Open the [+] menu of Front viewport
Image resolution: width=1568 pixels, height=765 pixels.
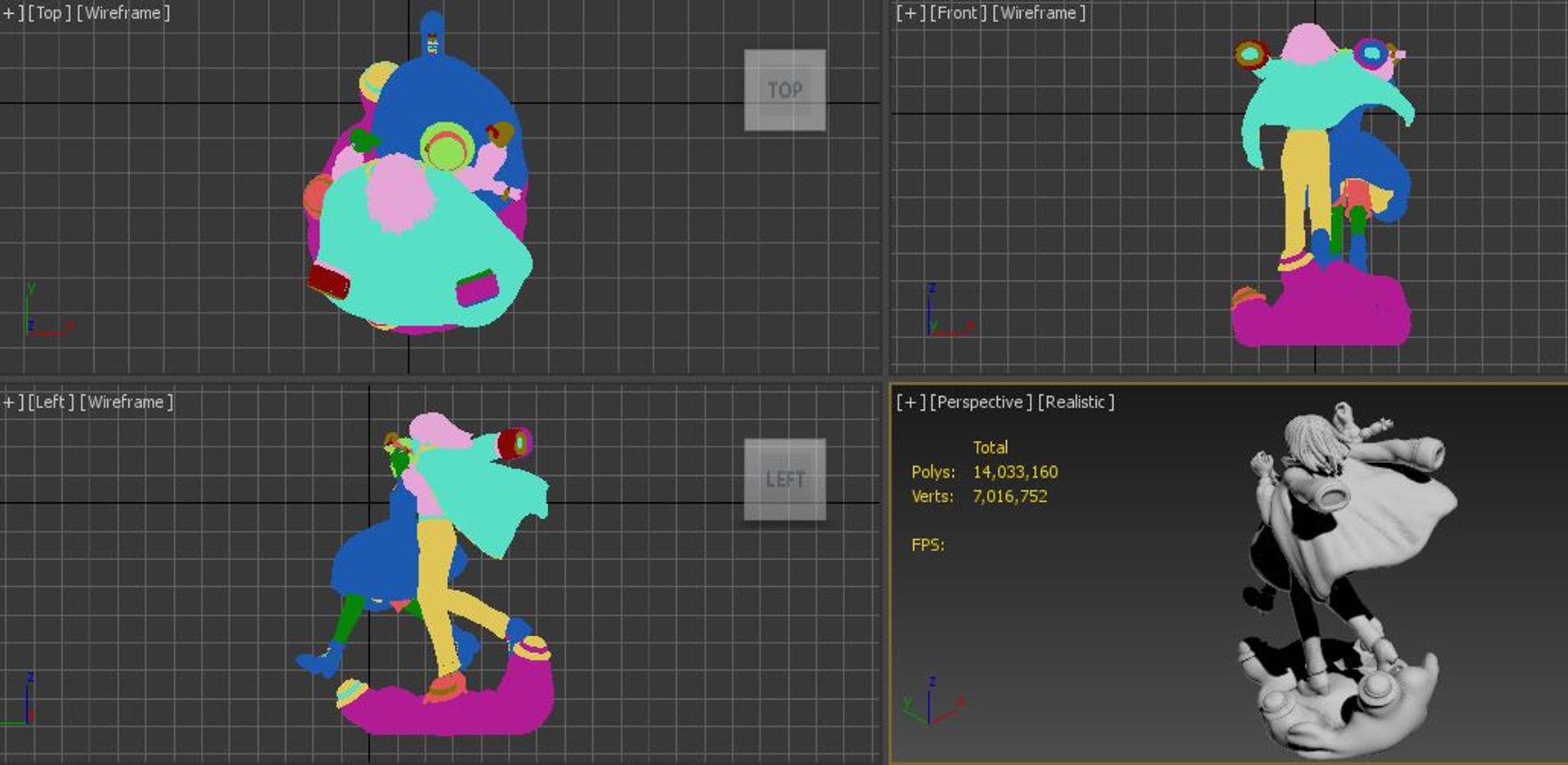[x=911, y=13]
